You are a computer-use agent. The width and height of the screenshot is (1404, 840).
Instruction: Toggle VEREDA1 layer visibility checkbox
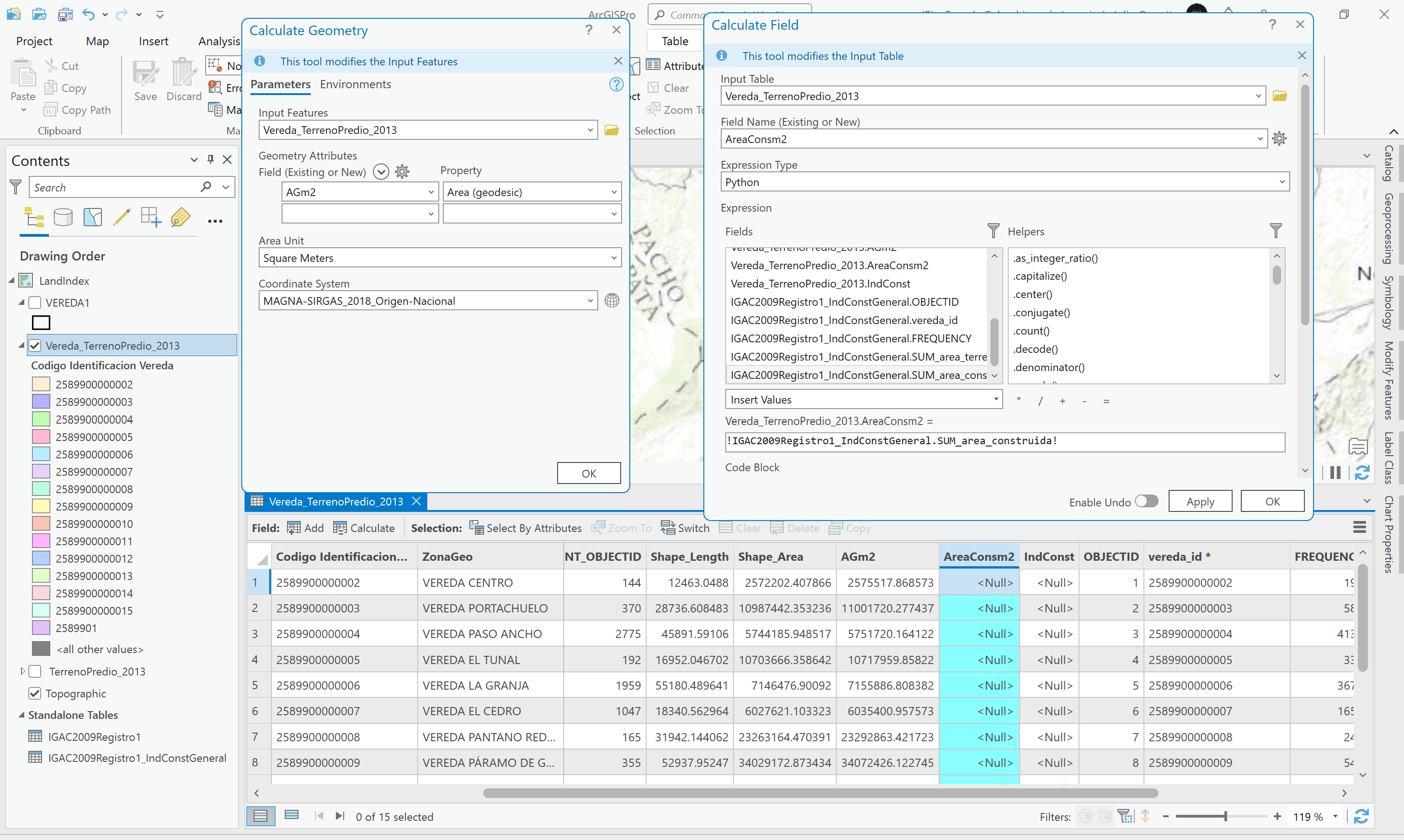tap(35, 303)
